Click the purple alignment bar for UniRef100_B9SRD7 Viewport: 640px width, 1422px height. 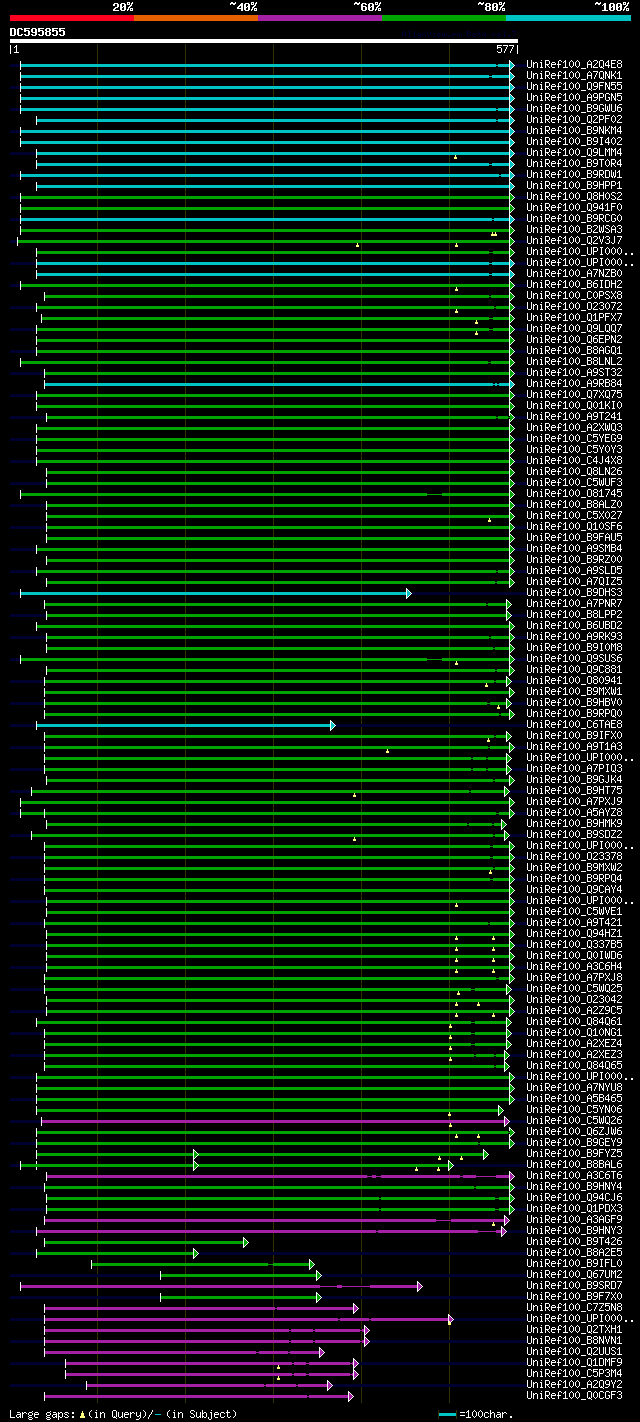pyautogui.click(x=221, y=1286)
